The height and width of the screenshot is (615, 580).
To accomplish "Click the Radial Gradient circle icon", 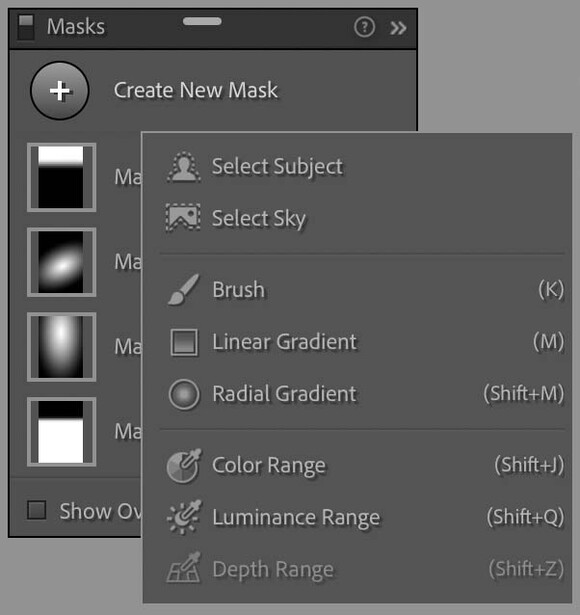I will coord(184,394).
